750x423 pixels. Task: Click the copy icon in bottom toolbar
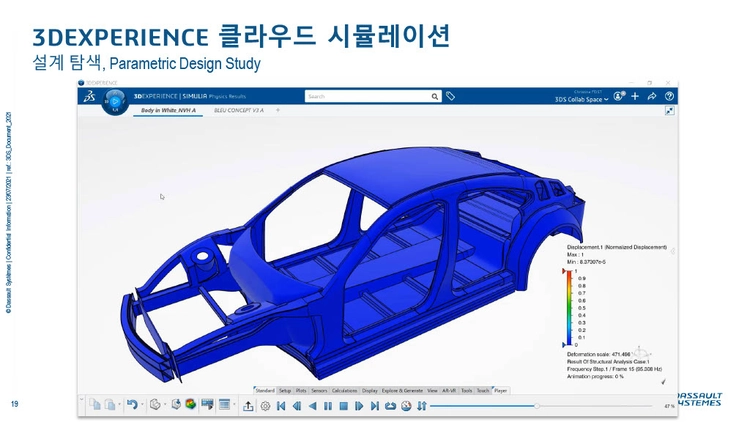95,405
